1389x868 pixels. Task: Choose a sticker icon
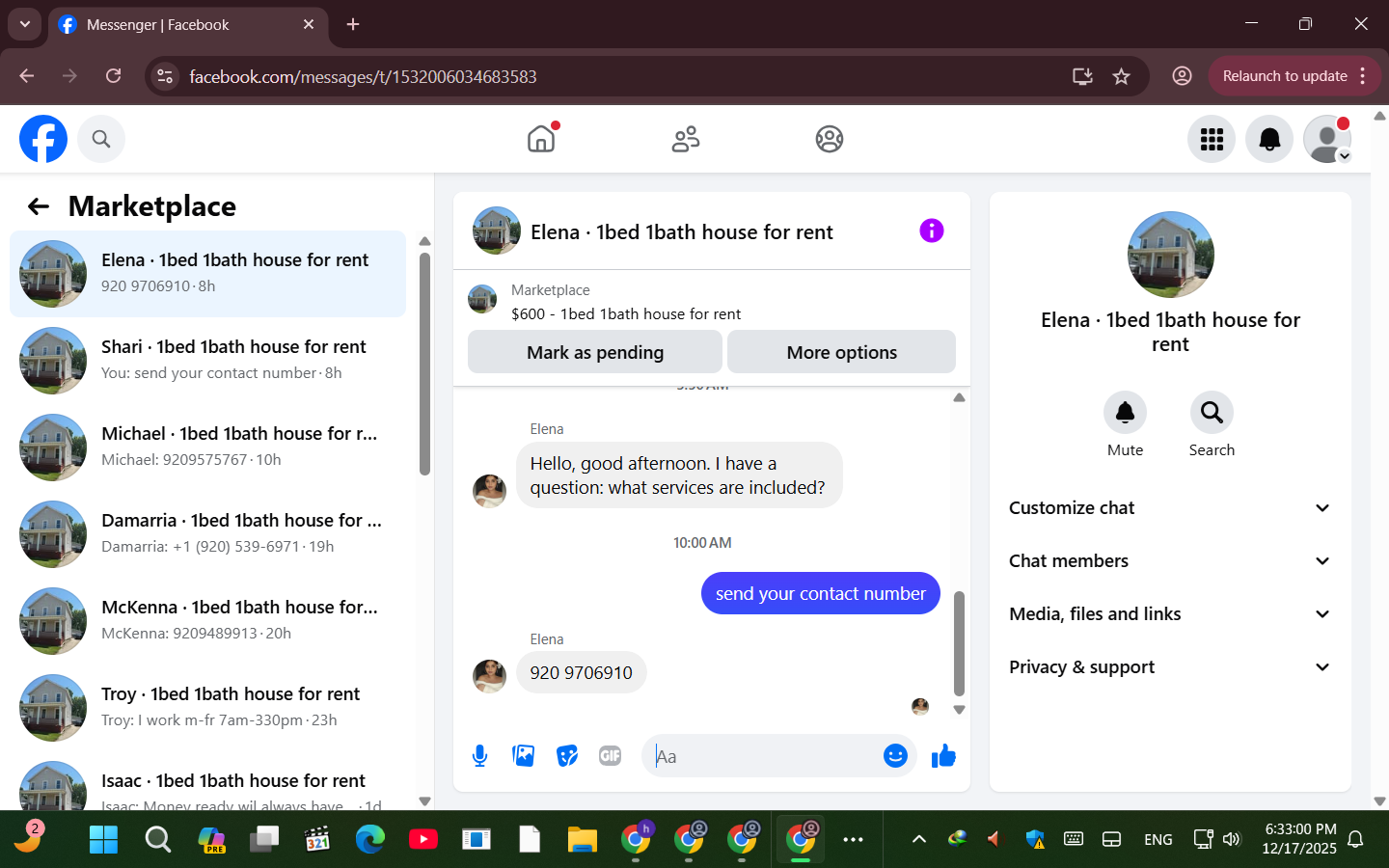[567, 756]
